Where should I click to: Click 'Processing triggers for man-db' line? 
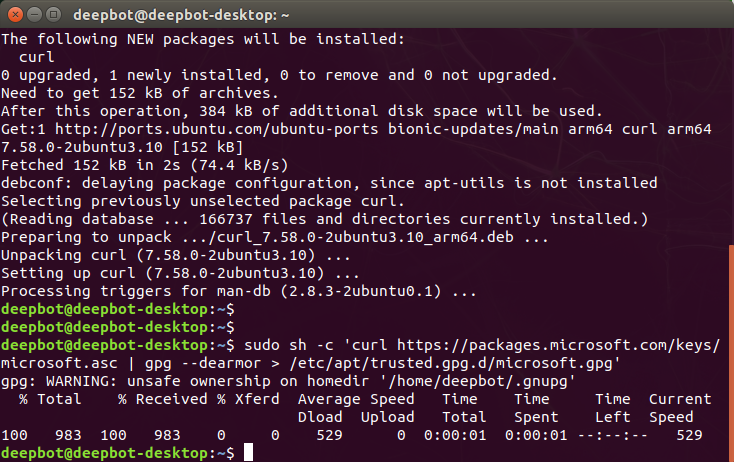(239, 291)
